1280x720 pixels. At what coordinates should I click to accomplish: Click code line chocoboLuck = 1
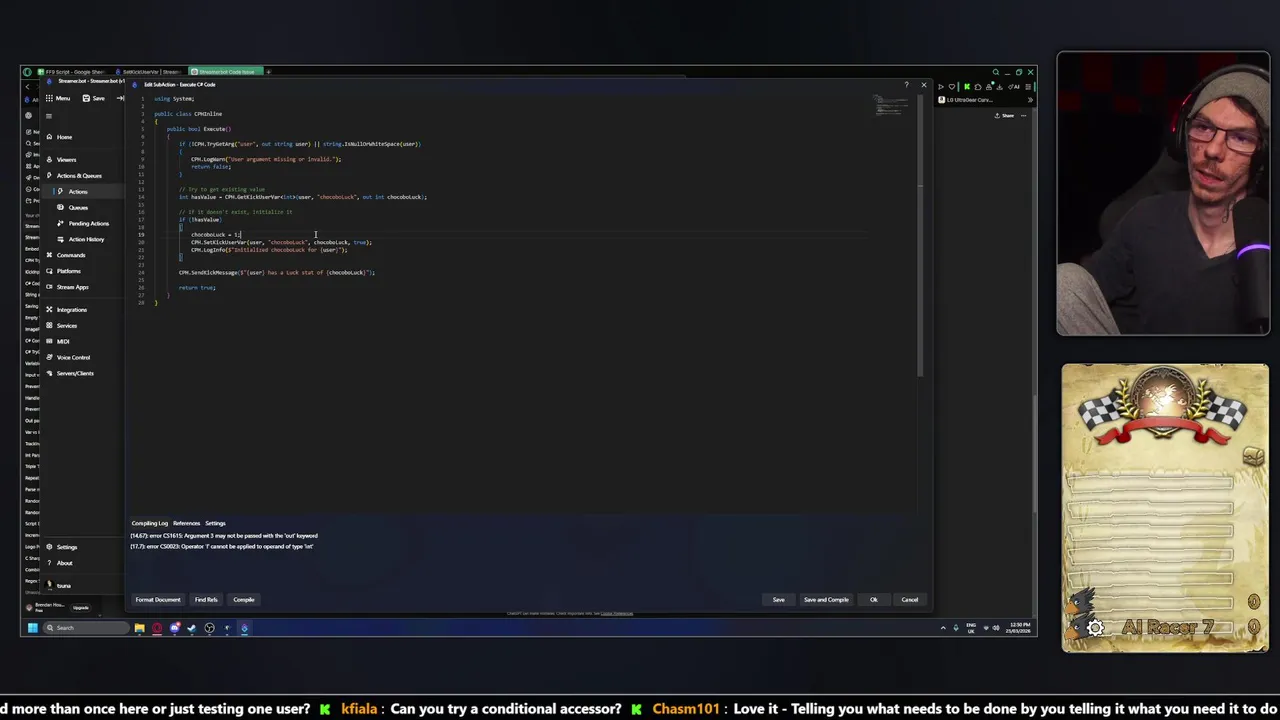[x=216, y=235]
